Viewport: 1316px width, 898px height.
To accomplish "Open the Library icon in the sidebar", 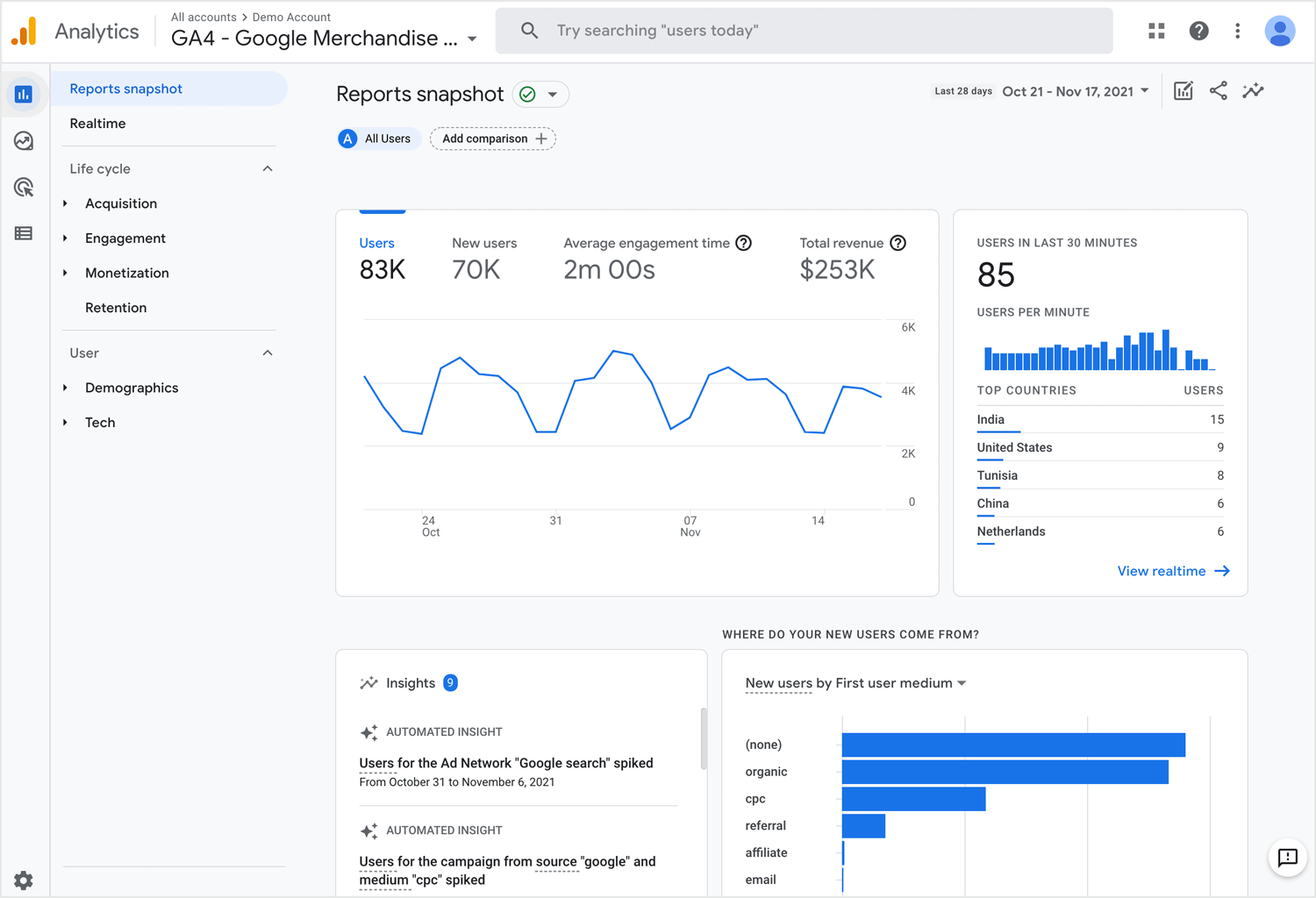I will (x=23, y=233).
